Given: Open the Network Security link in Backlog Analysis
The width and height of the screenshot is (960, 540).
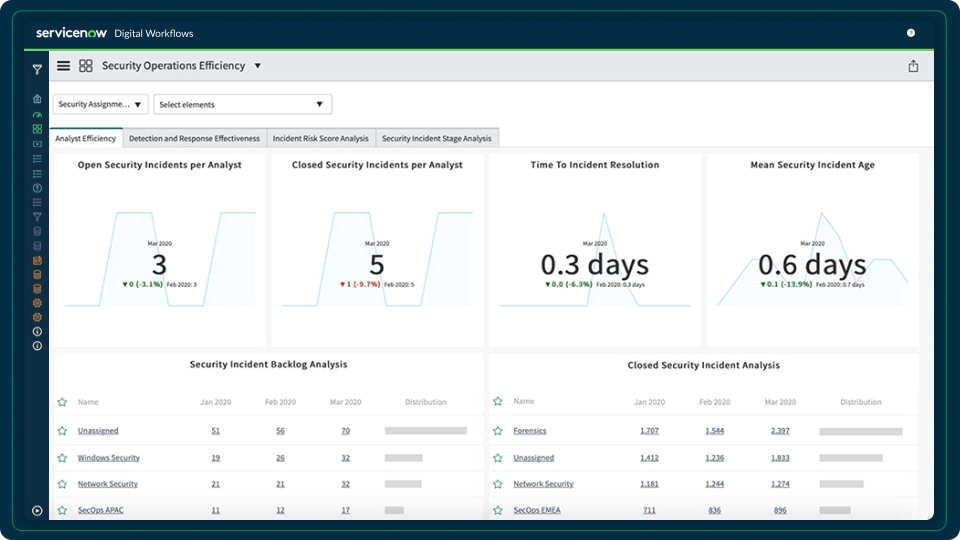Looking at the screenshot, I should [108, 484].
